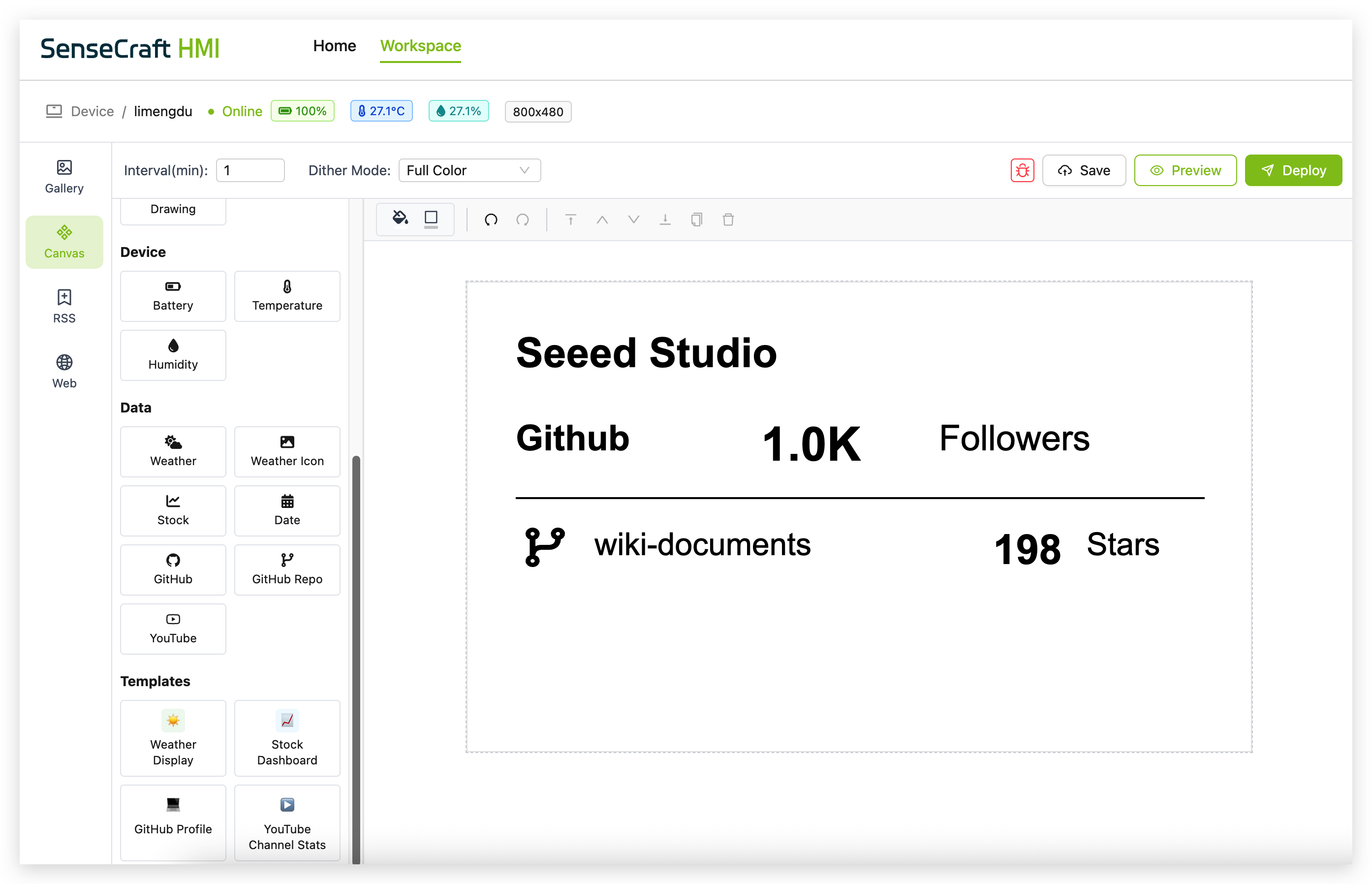Open the Web sidebar panel
Screen dimensions: 1372x884
click(64, 372)
